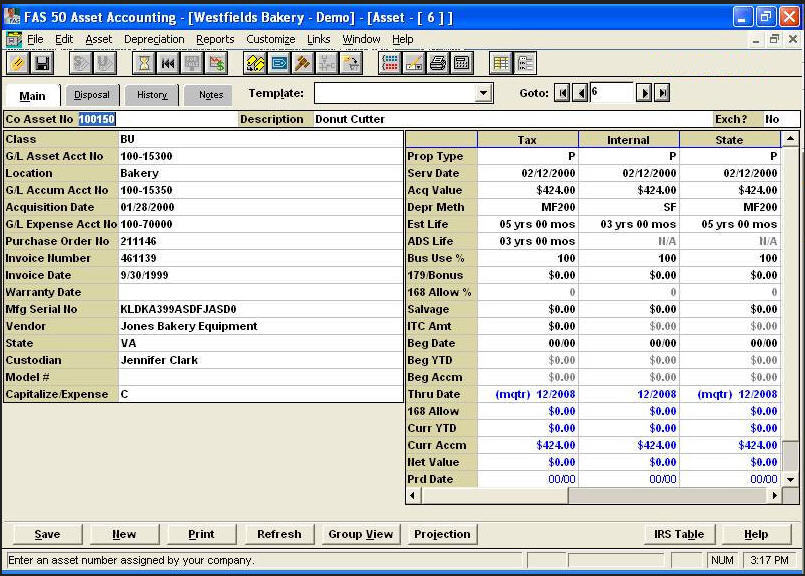This screenshot has width=805, height=576.
Task: Click the Description field Donut Cutter
Action: [x=512, y=119]
